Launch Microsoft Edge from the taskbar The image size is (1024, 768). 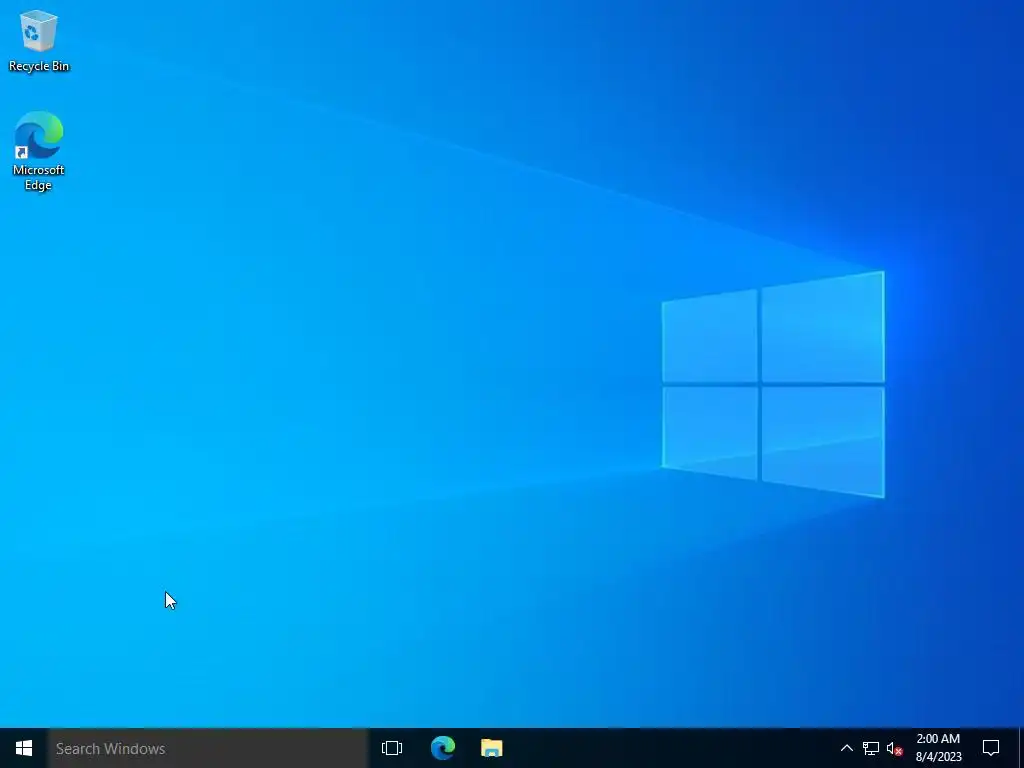443,748
